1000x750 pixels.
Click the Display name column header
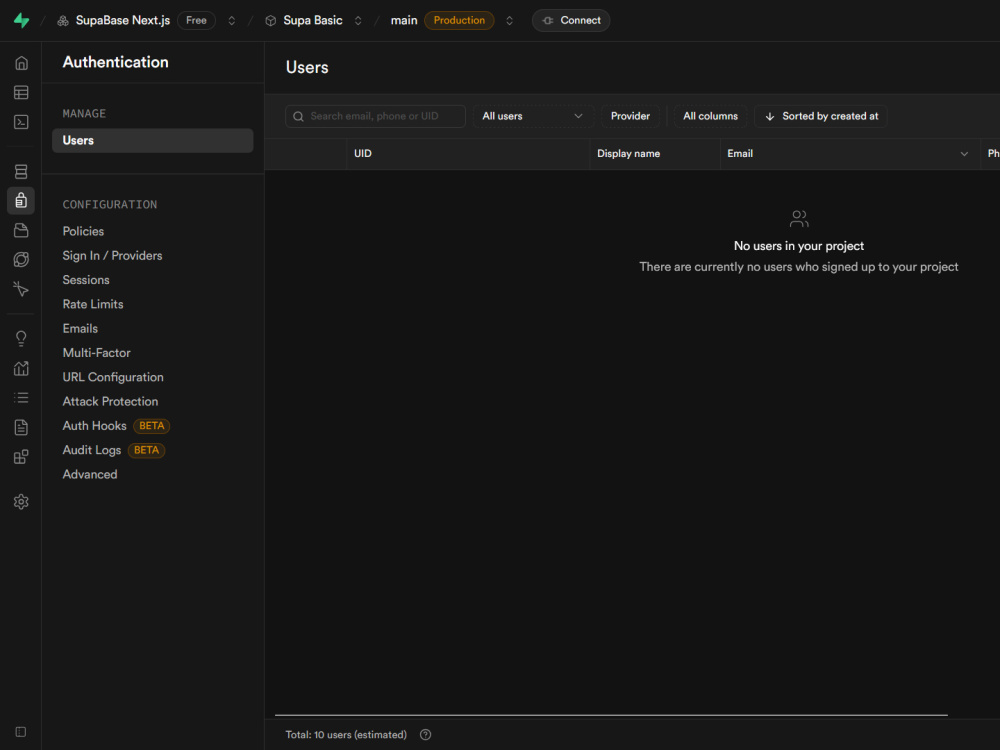(x=655, y=154)
